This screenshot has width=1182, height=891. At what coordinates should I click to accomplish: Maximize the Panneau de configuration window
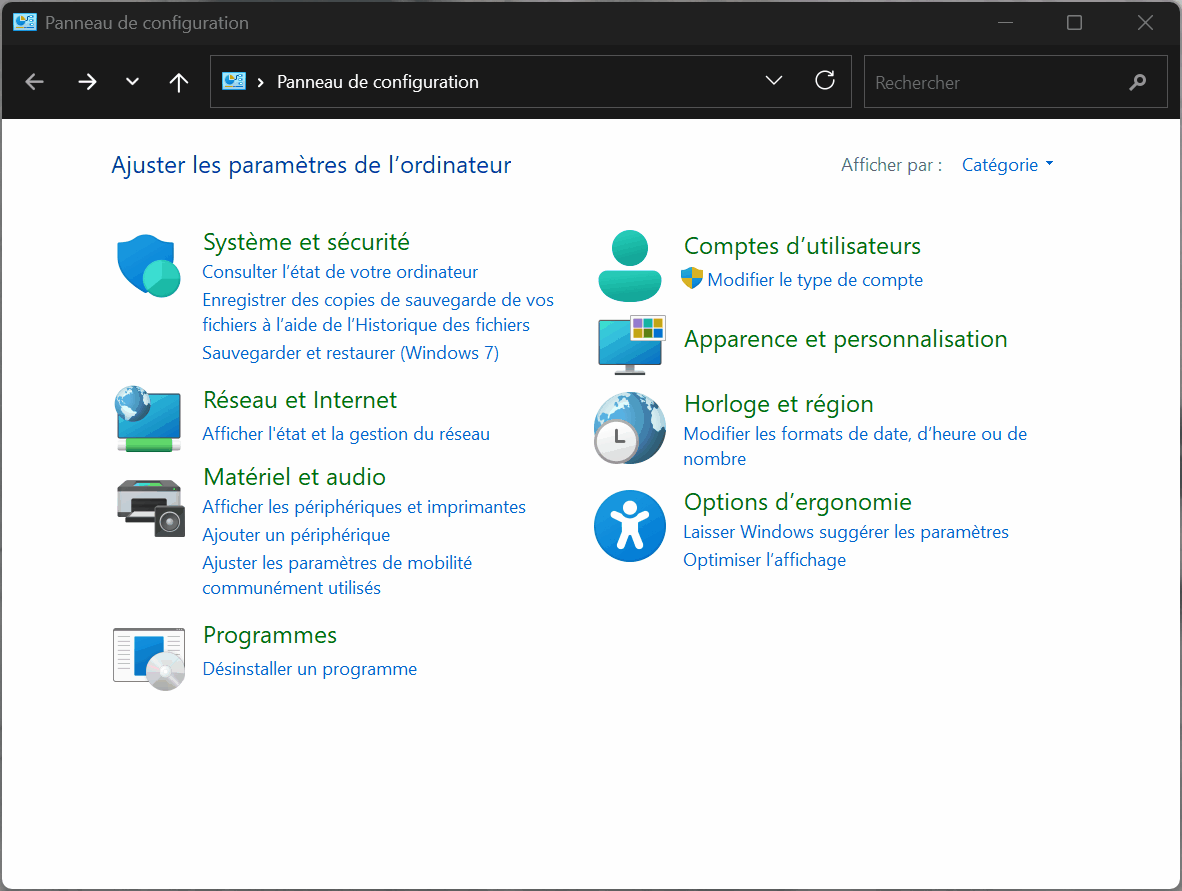click(x=1074, y=23)
